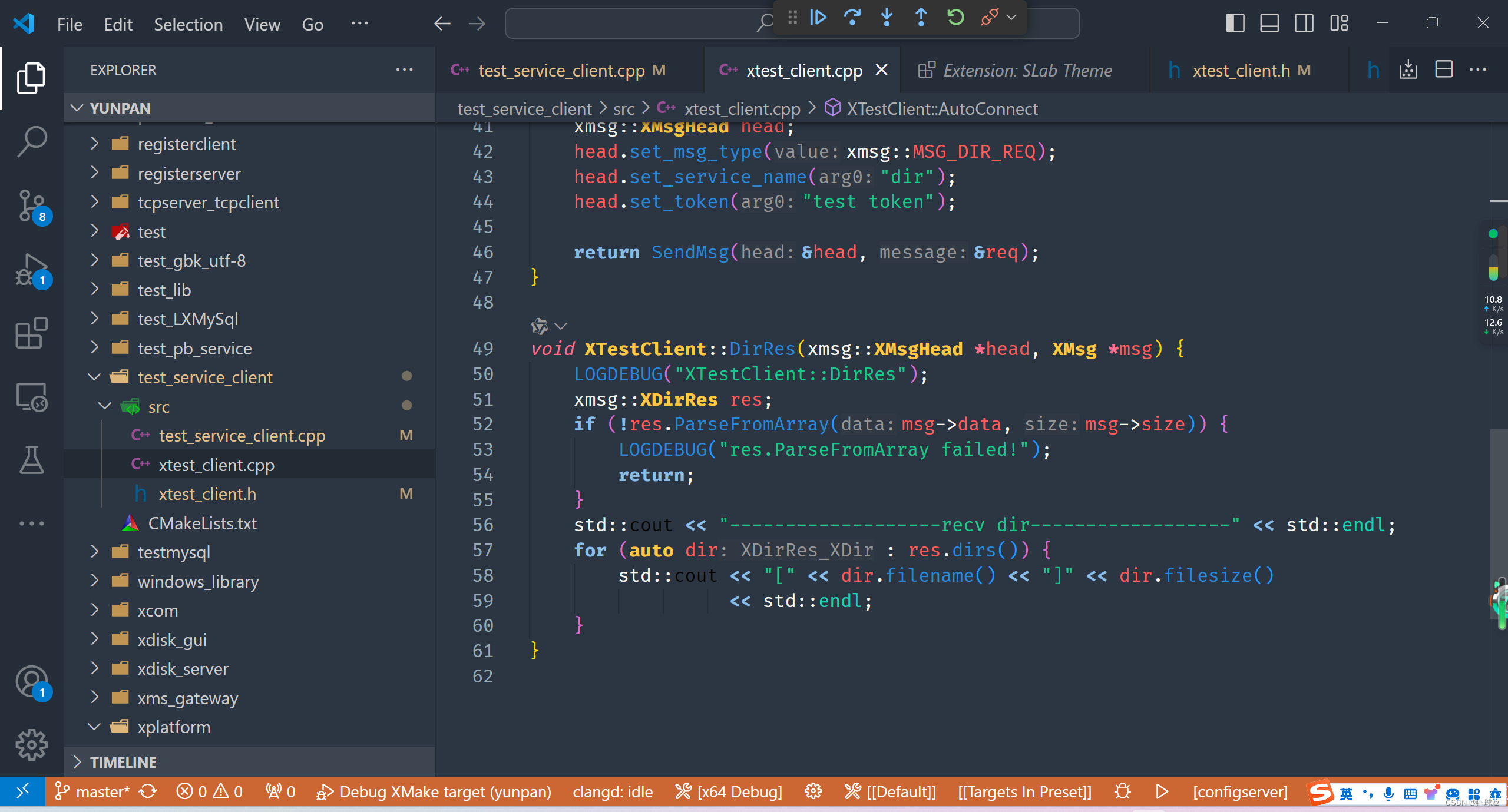Go back in navigation history
Image resolution: width=1508 pixels, height=812 pixels.
point(442,24)
